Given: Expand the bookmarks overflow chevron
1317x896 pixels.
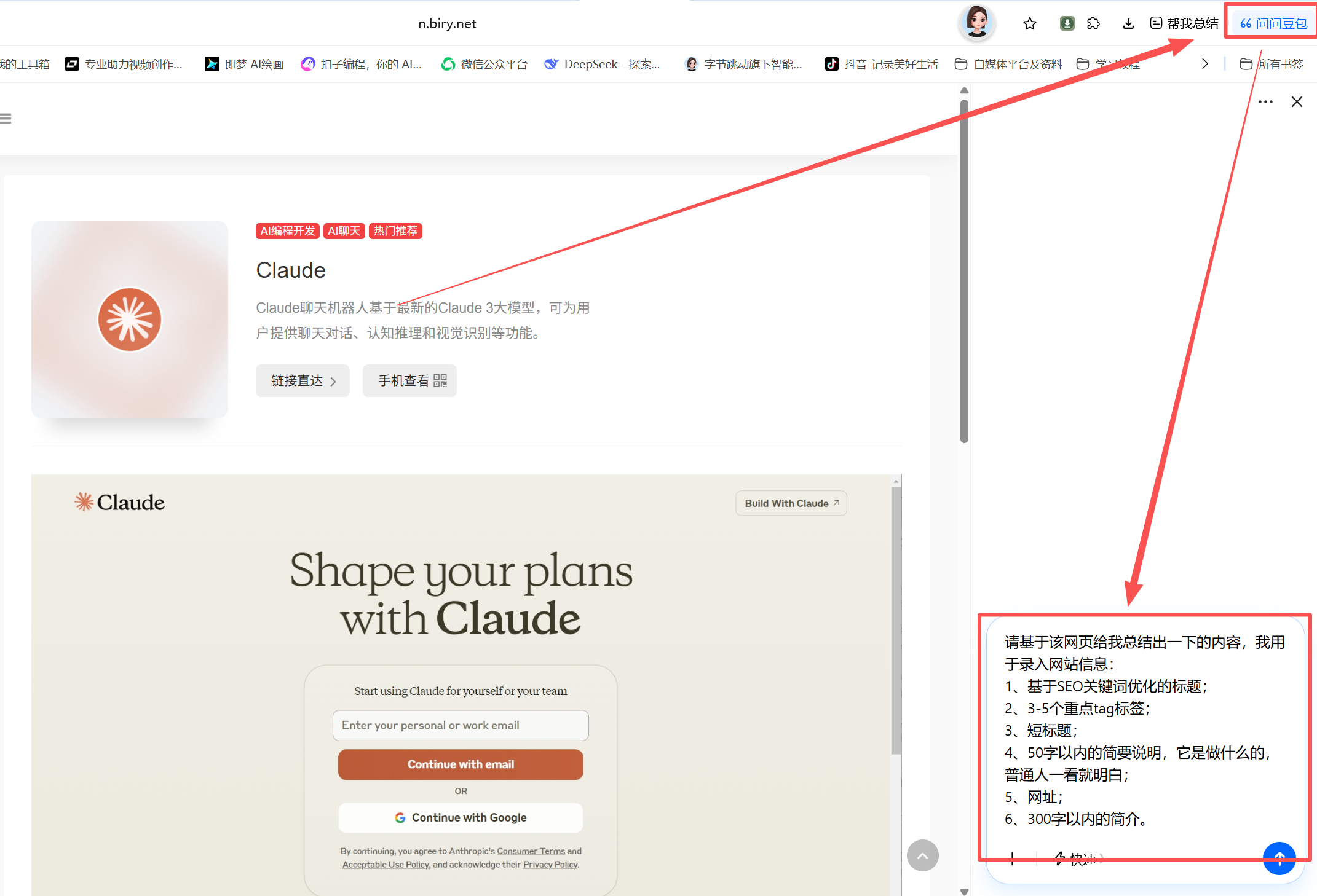Looking at the screenshot, I should point(1204,64).
